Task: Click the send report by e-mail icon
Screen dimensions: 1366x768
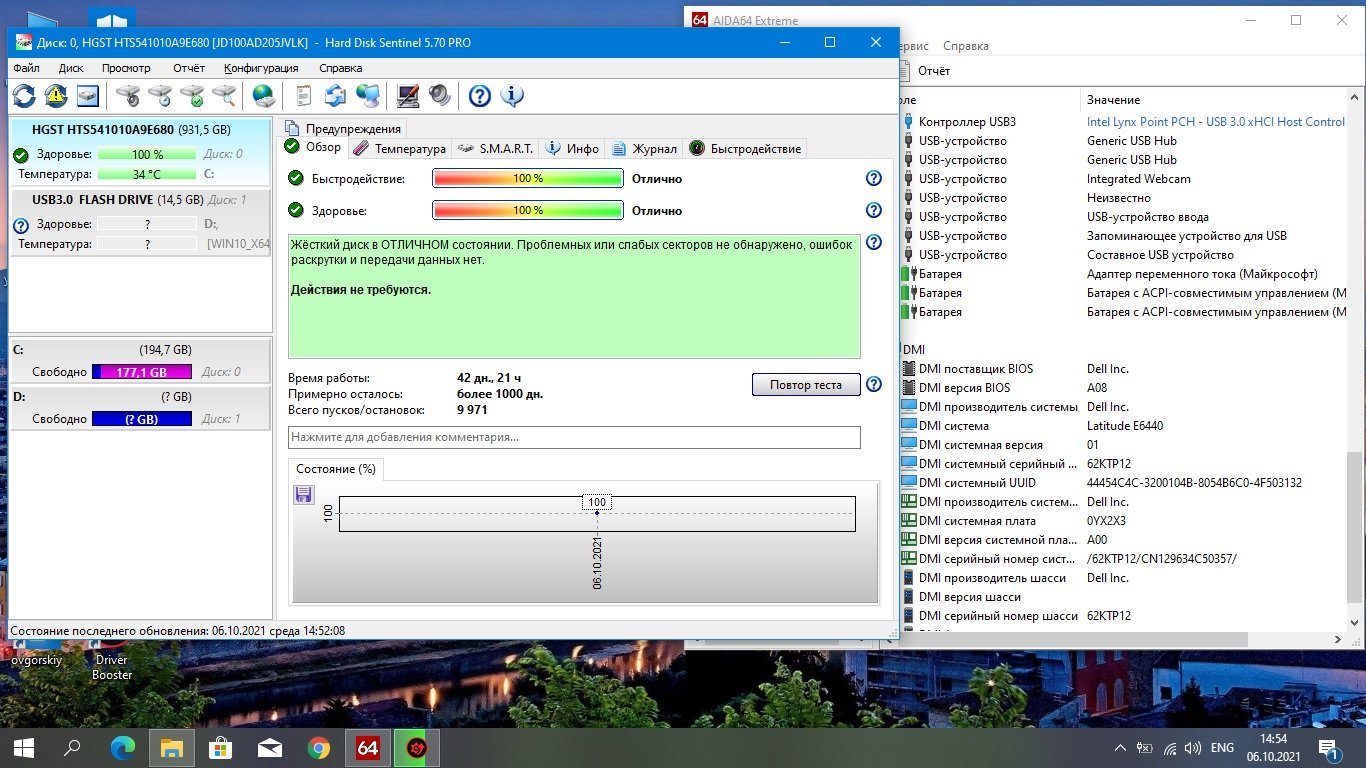Action: (x=336, y=96)
